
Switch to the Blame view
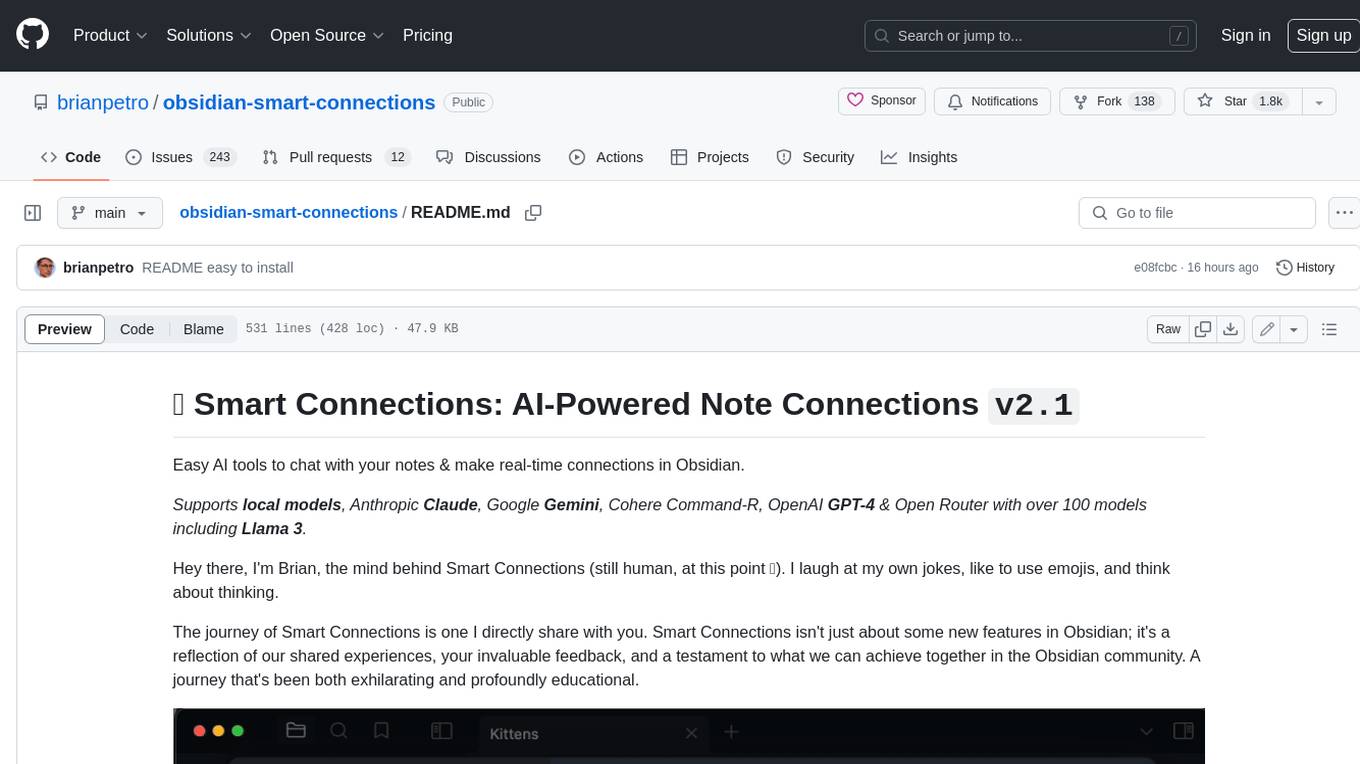click(x=203, y=329)
